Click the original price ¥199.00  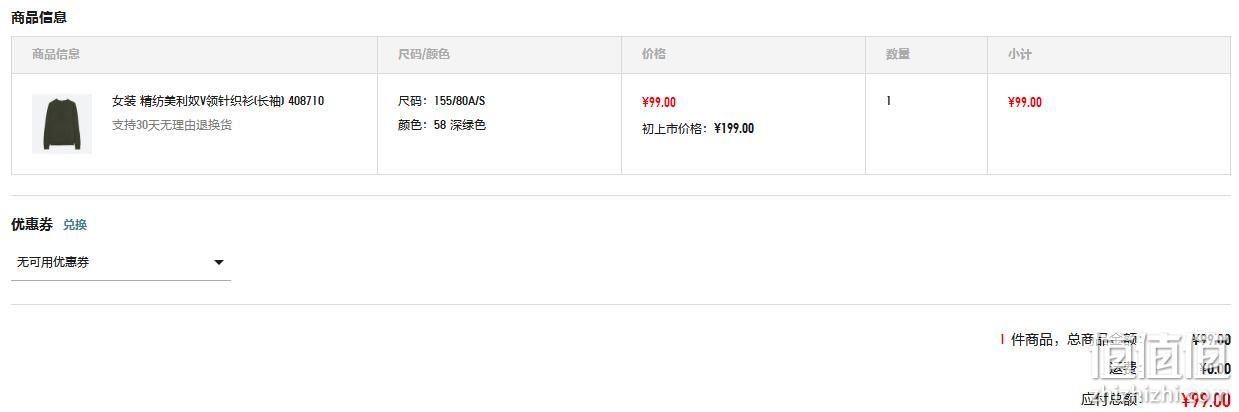point(734,128)
